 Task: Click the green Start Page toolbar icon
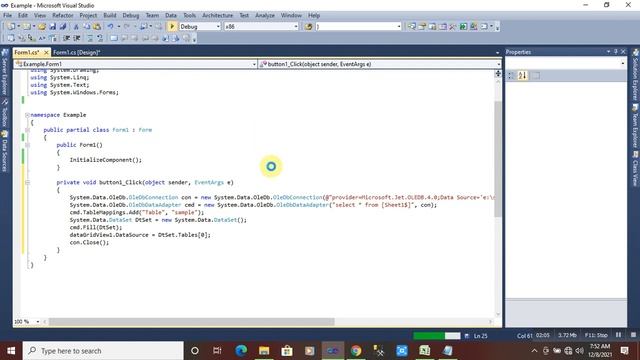(463, 27)
